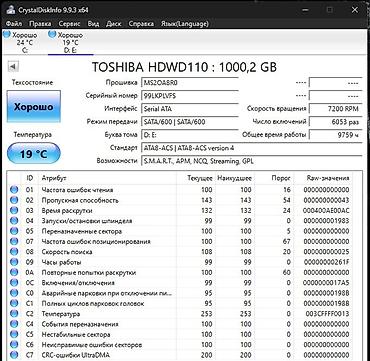Open the Диск menu
370x361 pixels.
click(114, 24)
